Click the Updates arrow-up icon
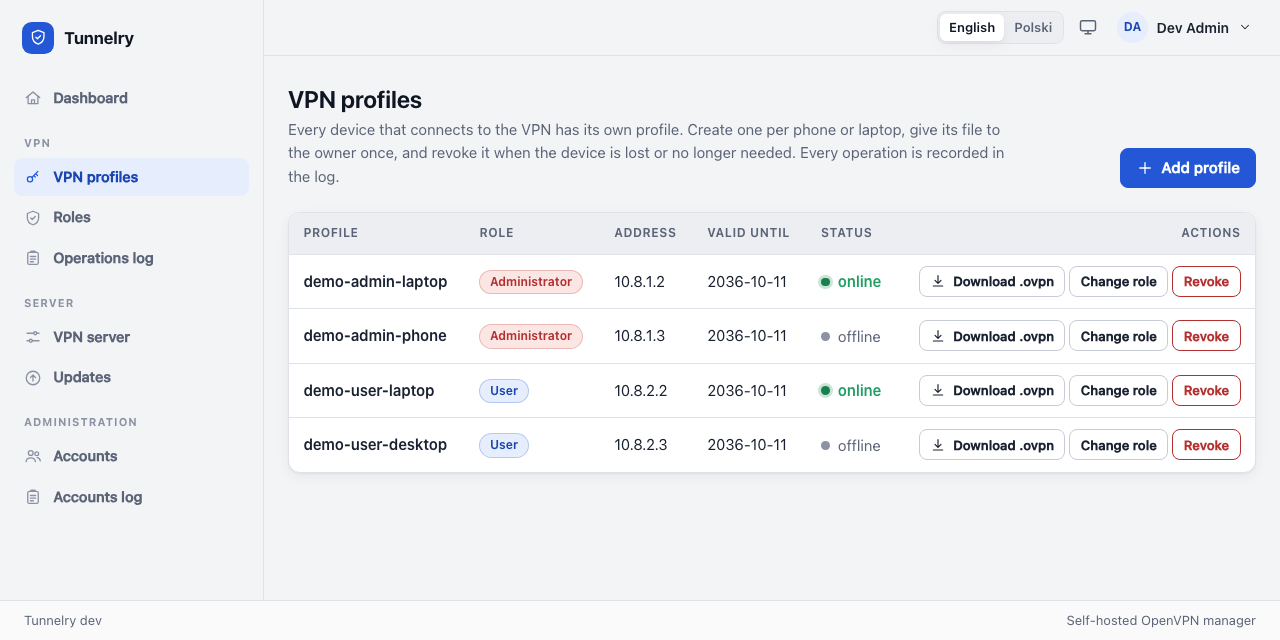Image resolution: width=1280 pixels, height=640 pixels. pyautogui.click(x=33, y=377)
